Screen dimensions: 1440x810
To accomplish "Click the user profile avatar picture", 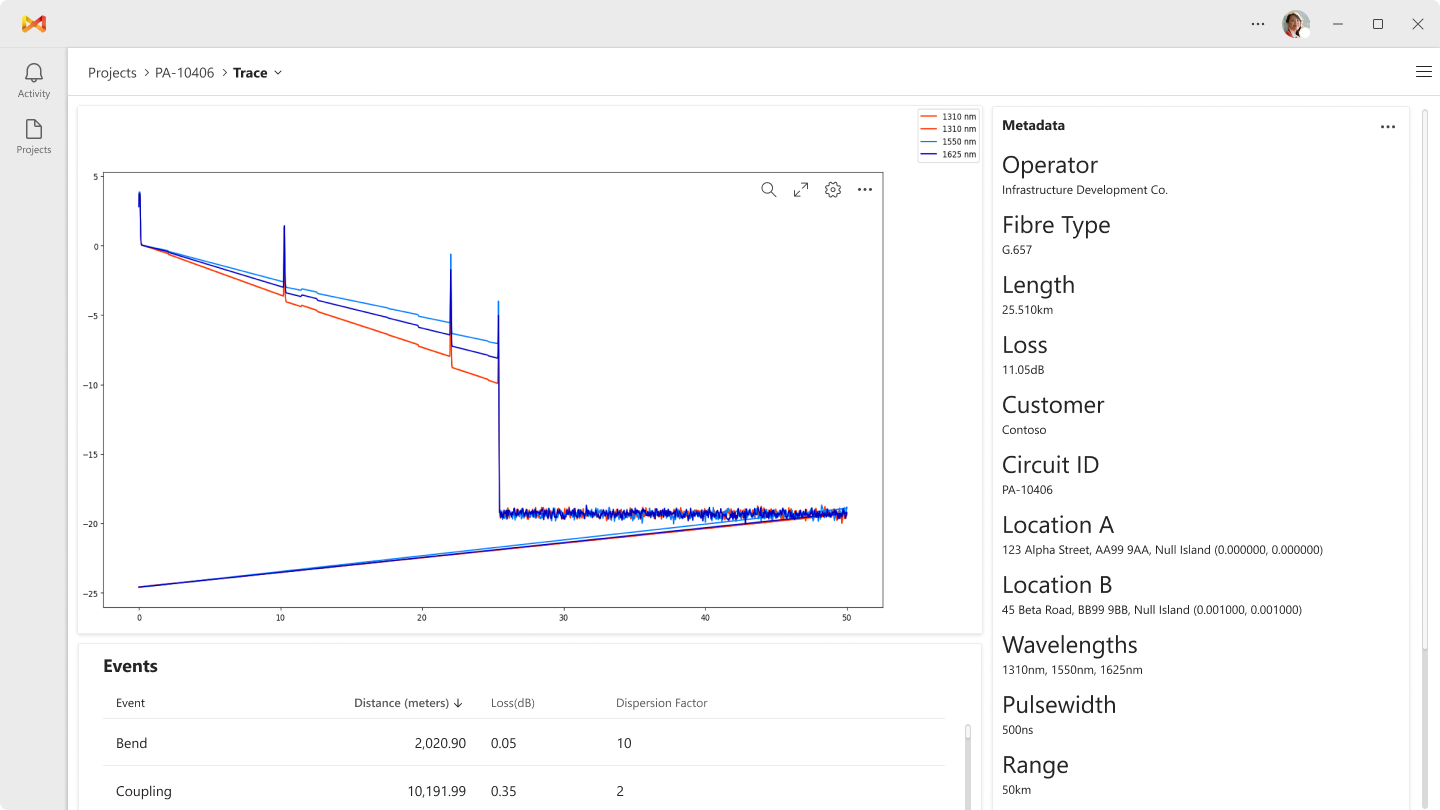I will (1295, 23).
